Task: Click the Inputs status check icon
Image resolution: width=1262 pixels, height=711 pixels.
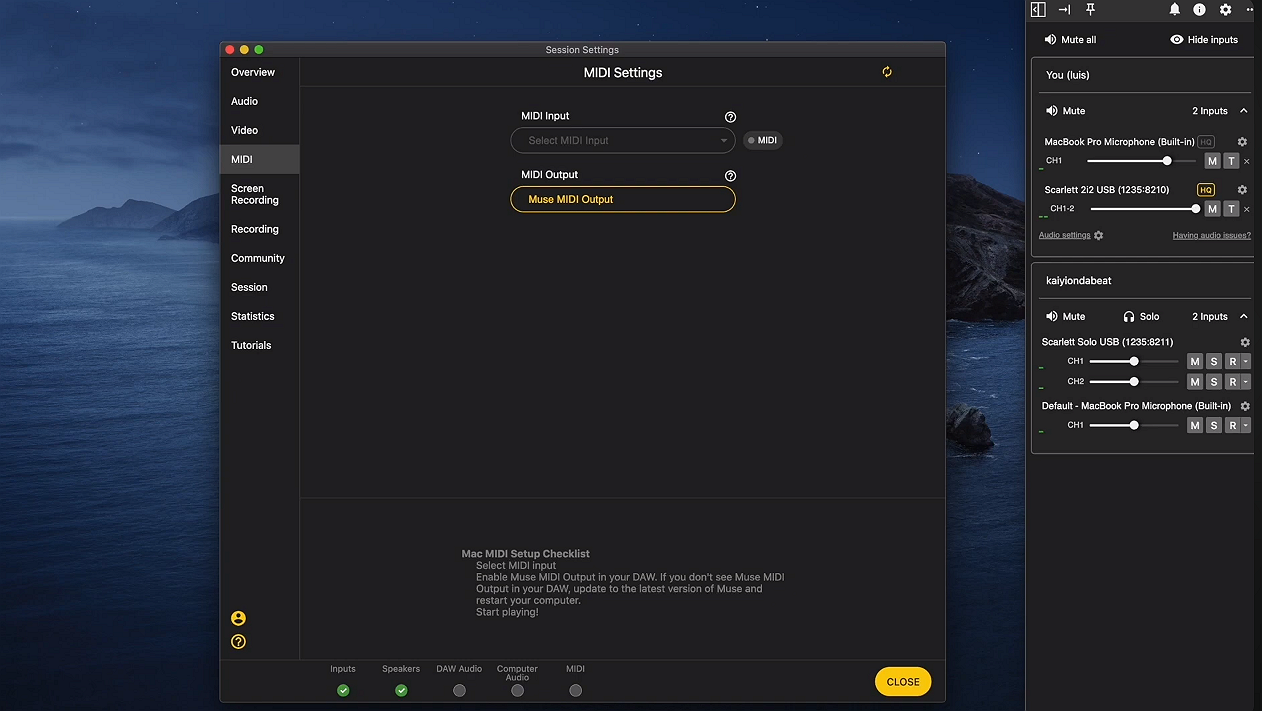Action: 343,690
